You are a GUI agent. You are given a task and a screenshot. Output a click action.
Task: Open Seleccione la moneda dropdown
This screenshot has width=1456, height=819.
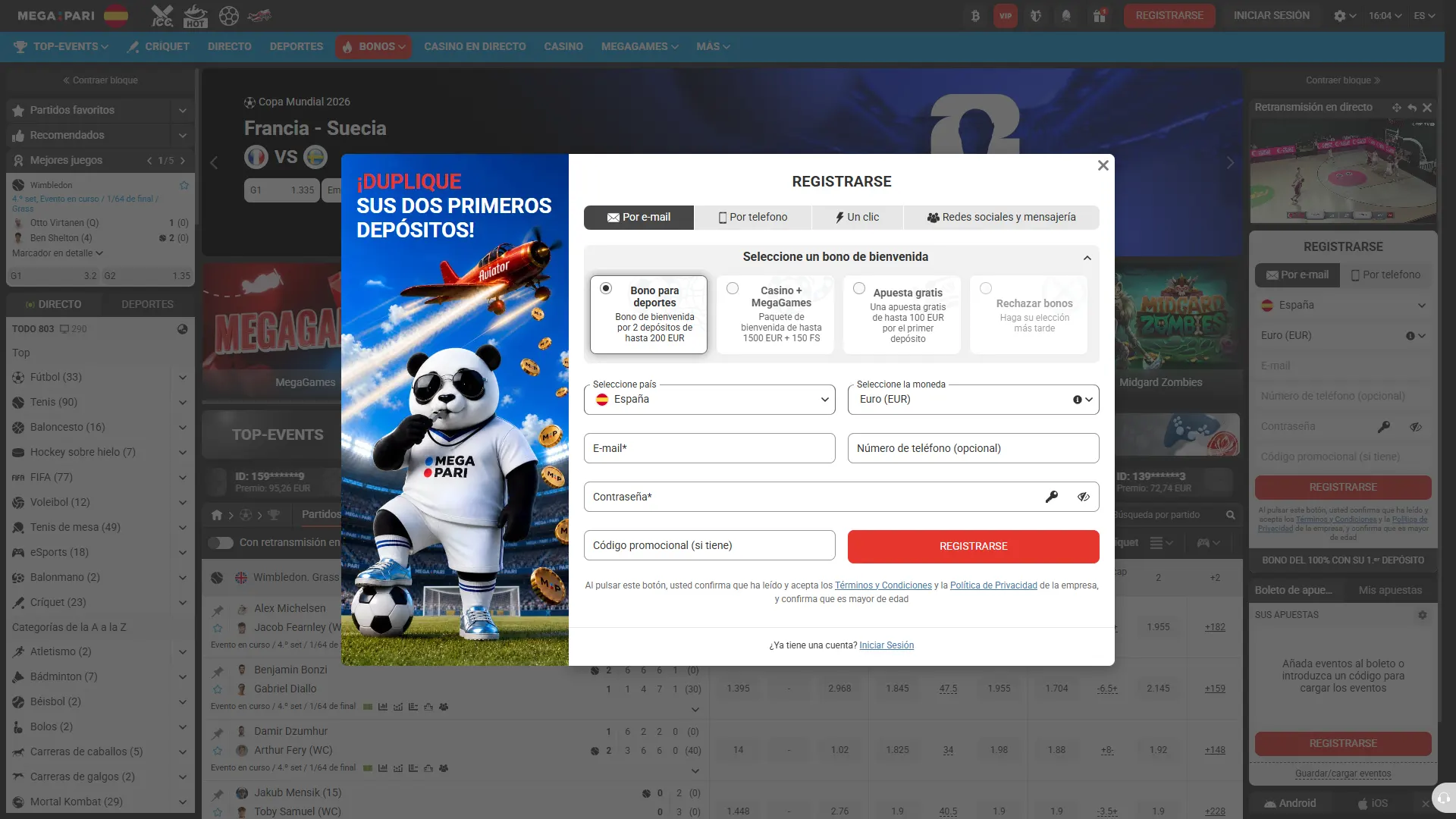tap(973, 400)
